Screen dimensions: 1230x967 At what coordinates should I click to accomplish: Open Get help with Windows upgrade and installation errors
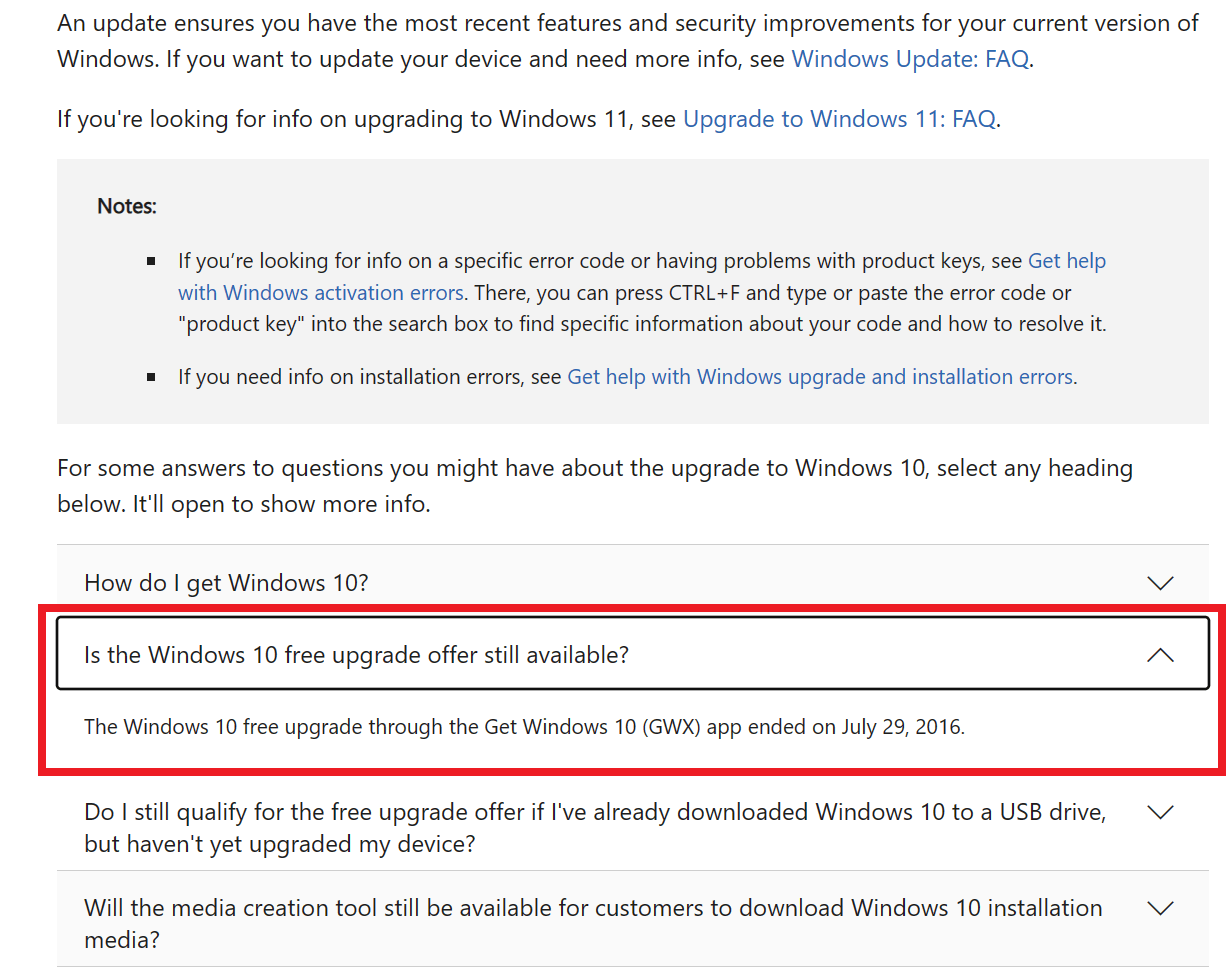pos(820,377)
